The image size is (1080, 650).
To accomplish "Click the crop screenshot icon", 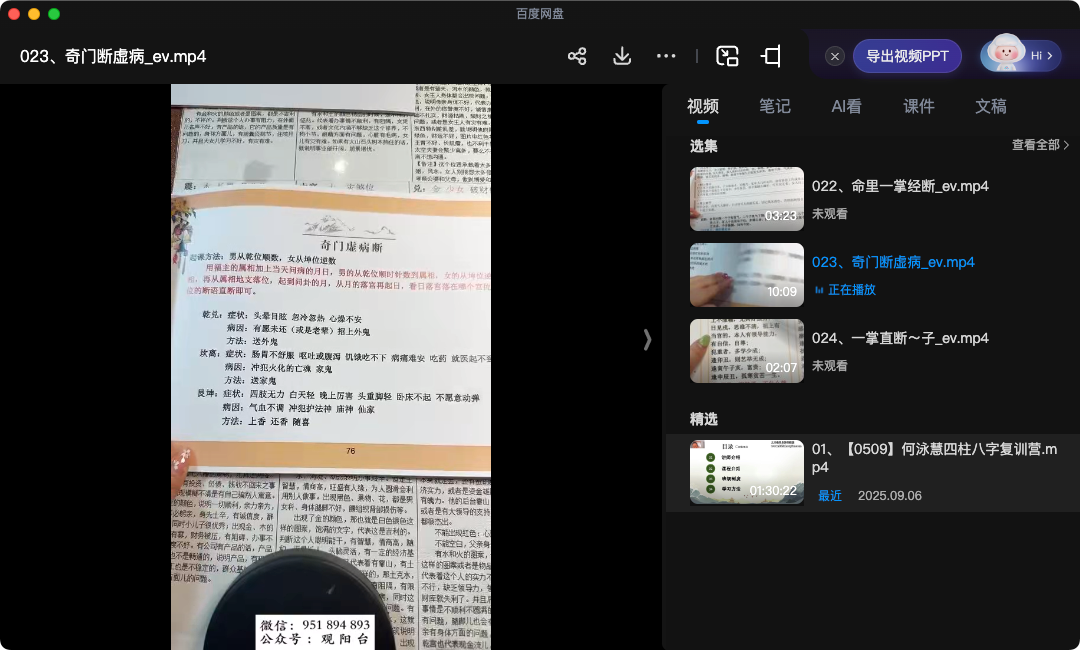I will pyautogui.click(x=771, y=56).
